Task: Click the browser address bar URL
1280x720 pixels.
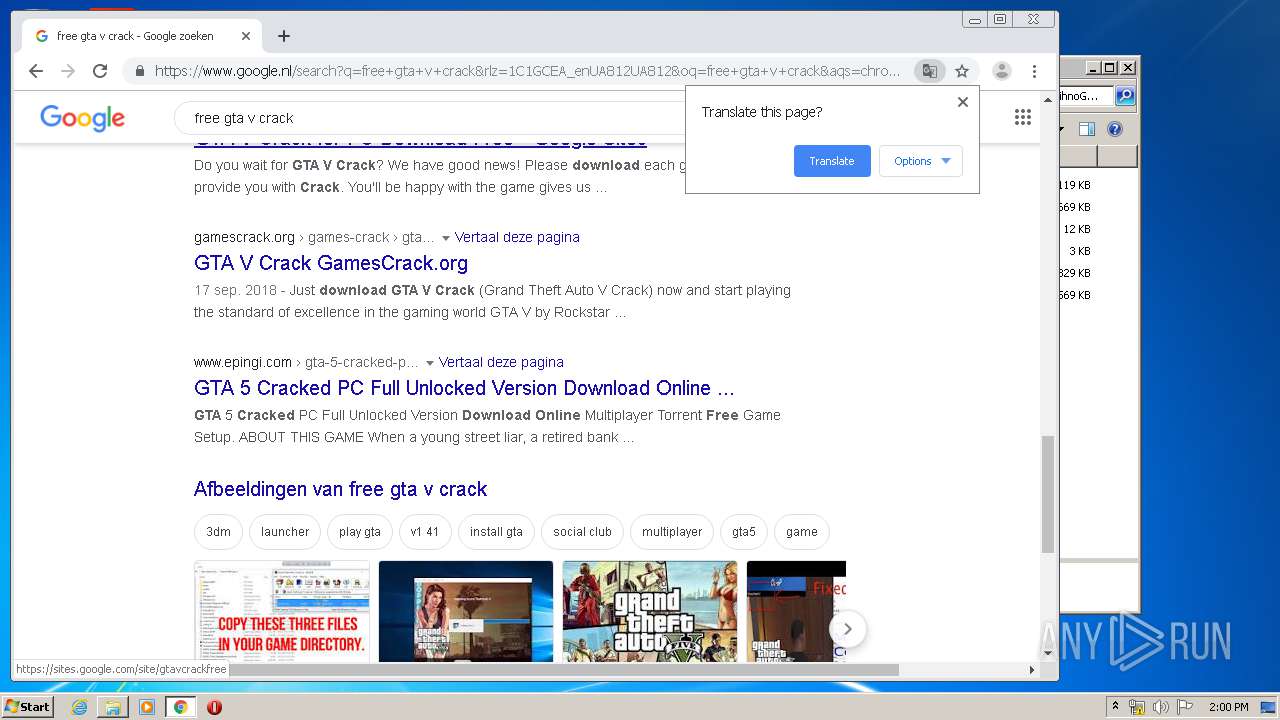Action: [x=528, y=71]
